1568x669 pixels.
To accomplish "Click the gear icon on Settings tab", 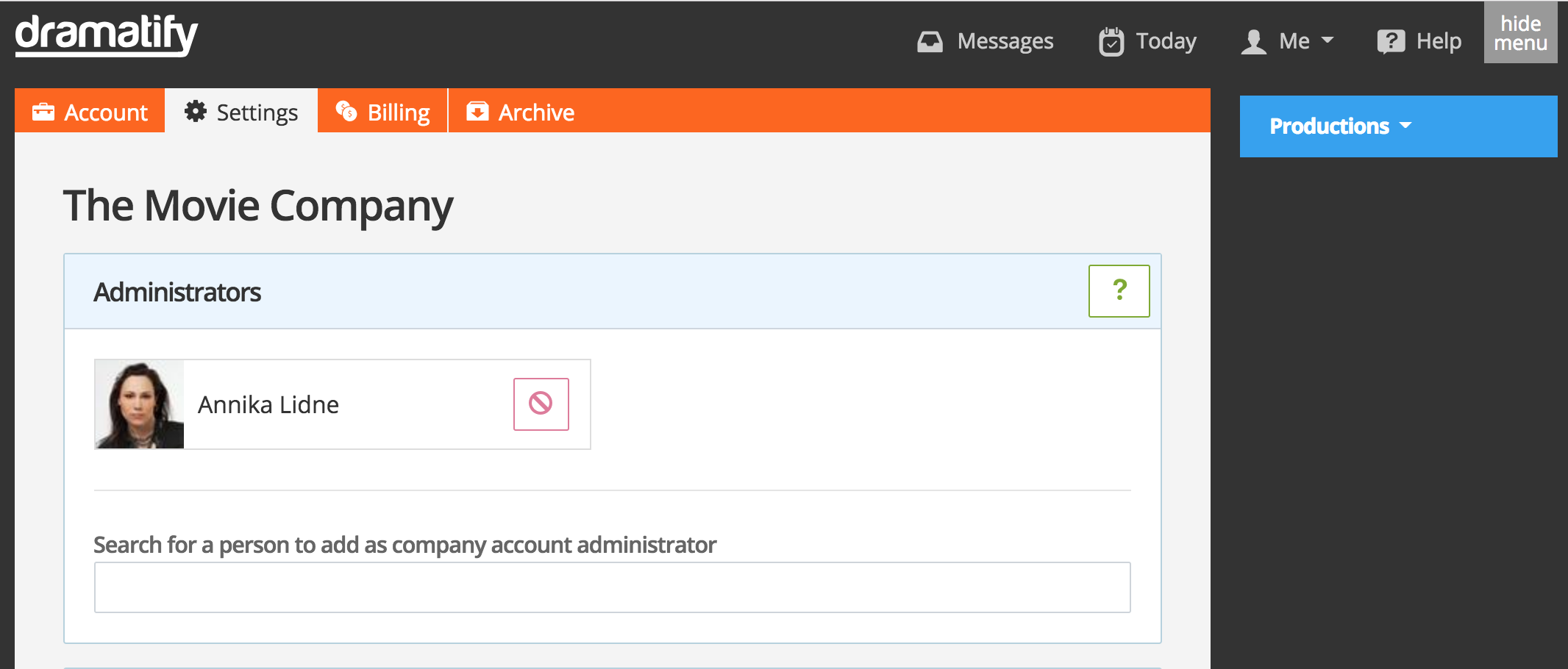I will coord(196,112).
